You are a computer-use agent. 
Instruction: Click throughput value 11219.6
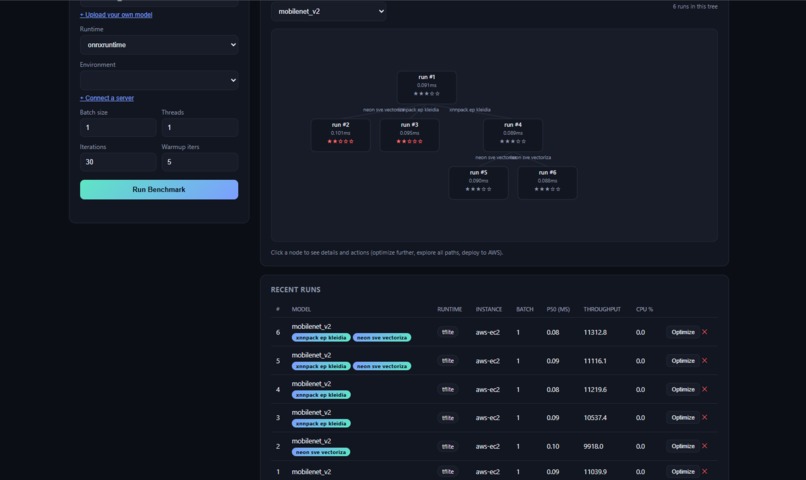click(x=595, y=390)
